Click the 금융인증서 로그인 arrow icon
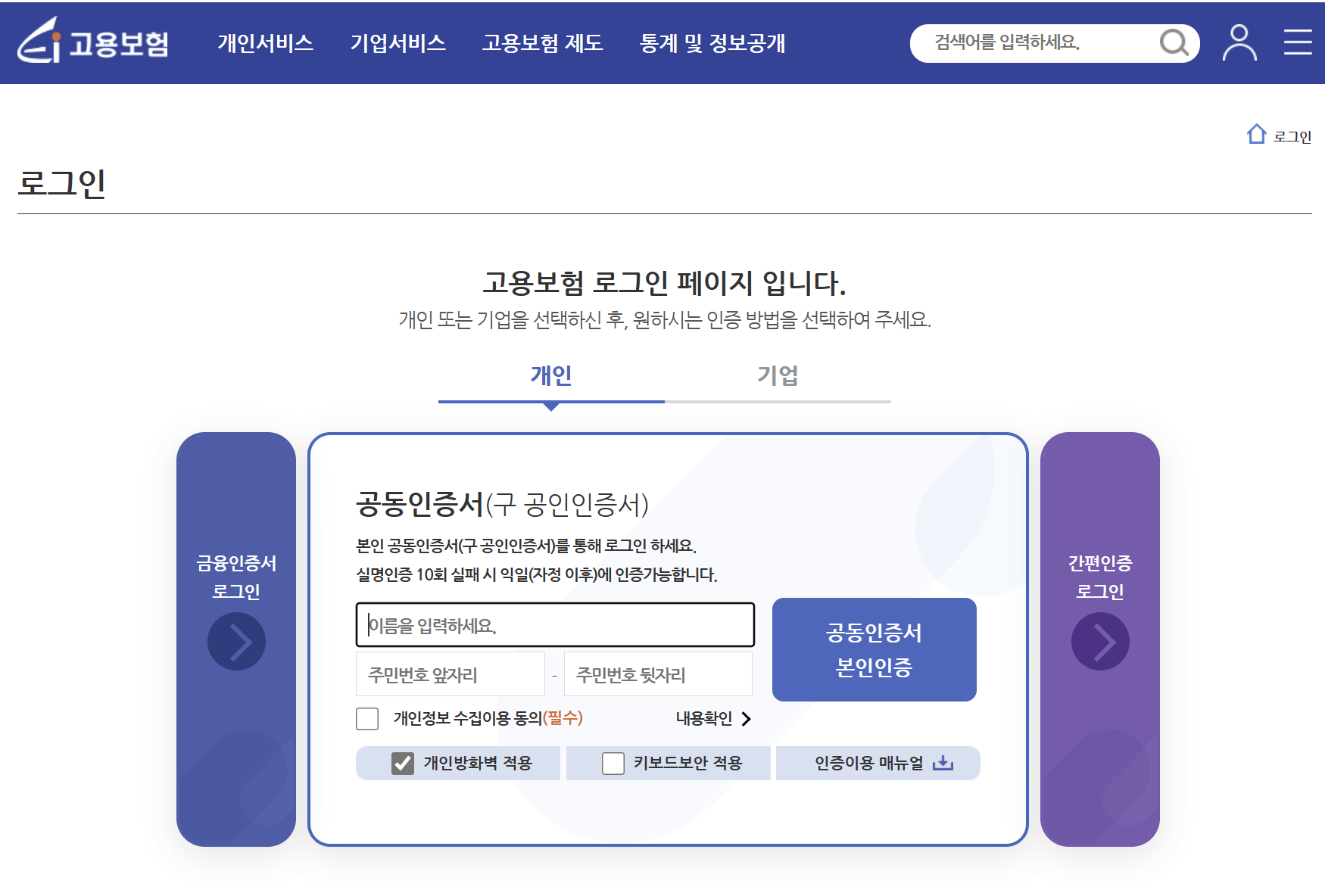This screenshot has height=896, width=1325. tap(235, 640)
